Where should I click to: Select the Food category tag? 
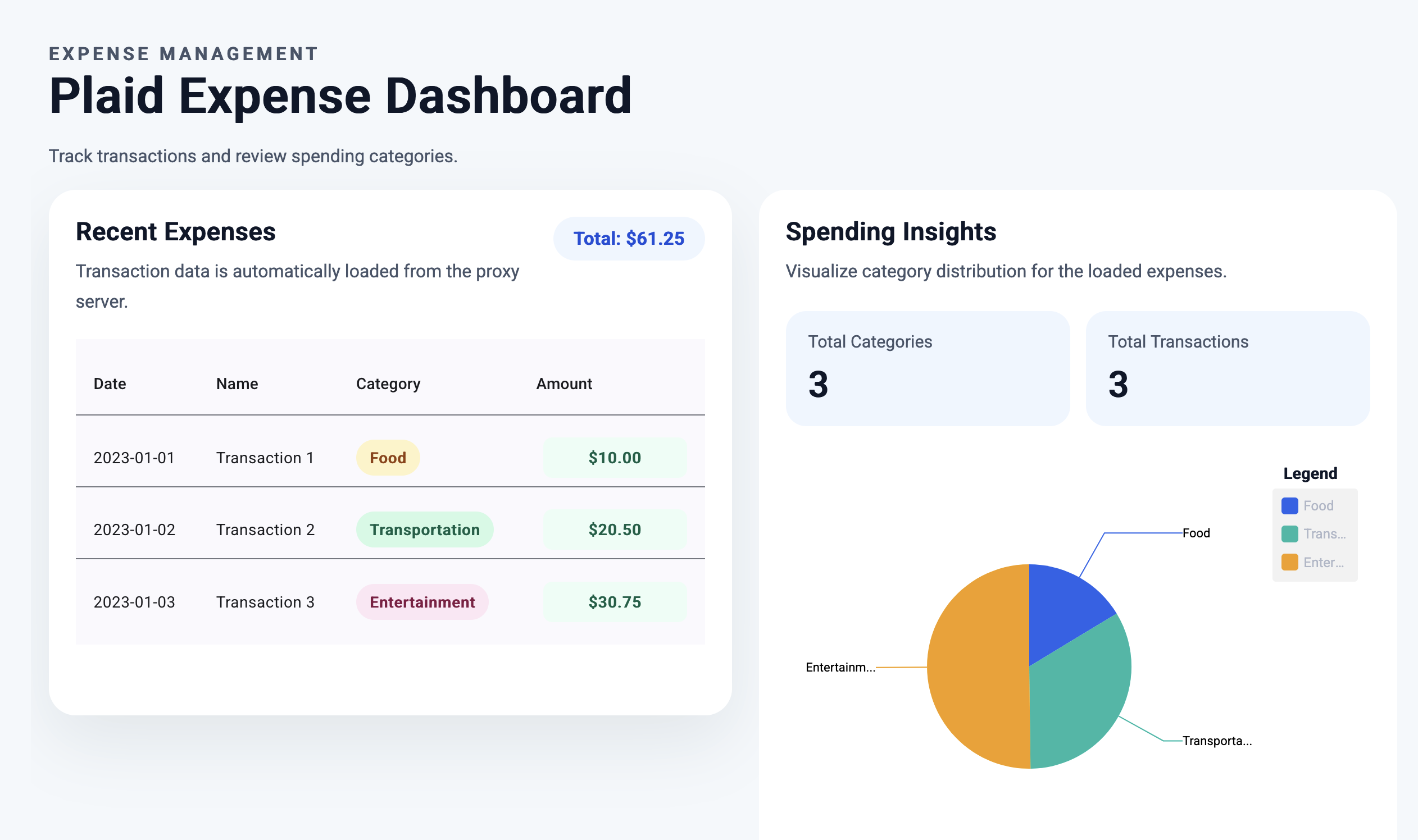click(388, 458)
